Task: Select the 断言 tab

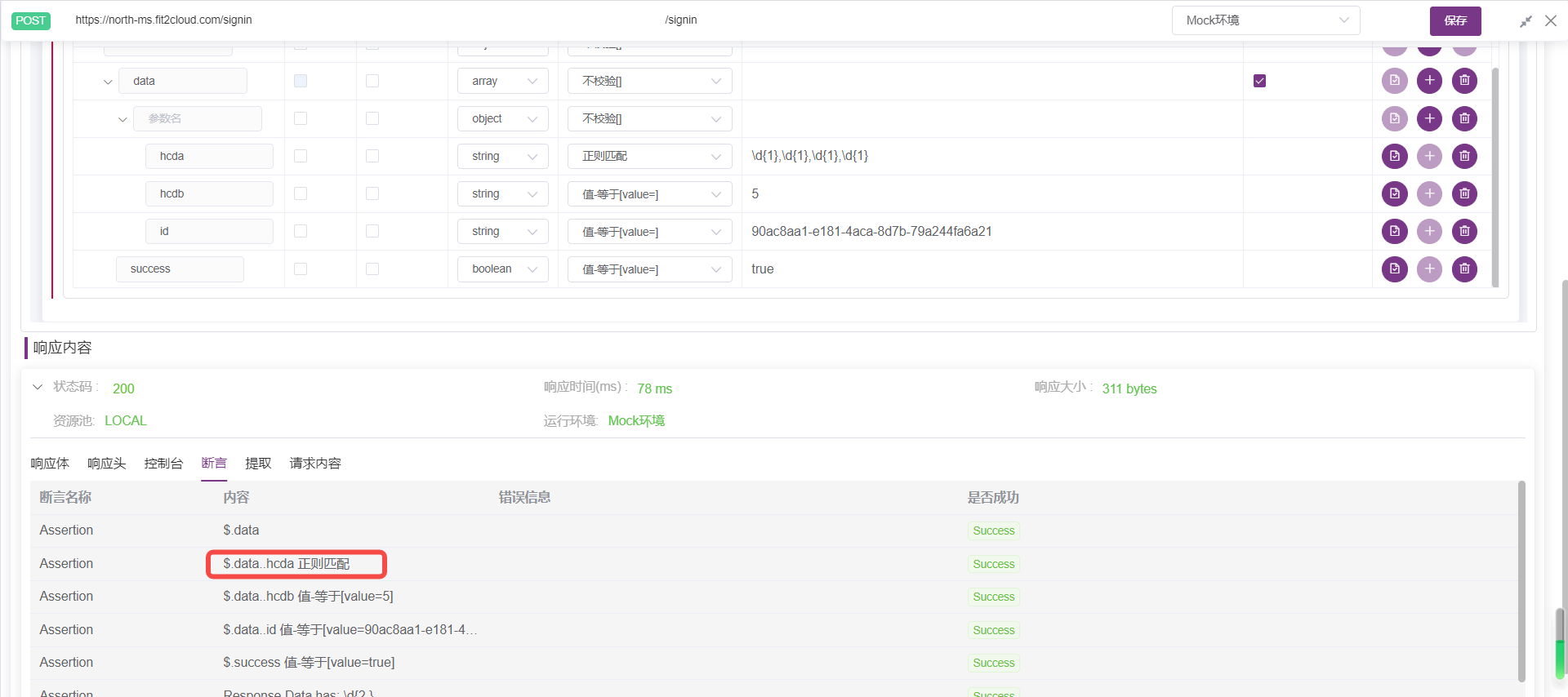Action: click(x=214, y=463)
